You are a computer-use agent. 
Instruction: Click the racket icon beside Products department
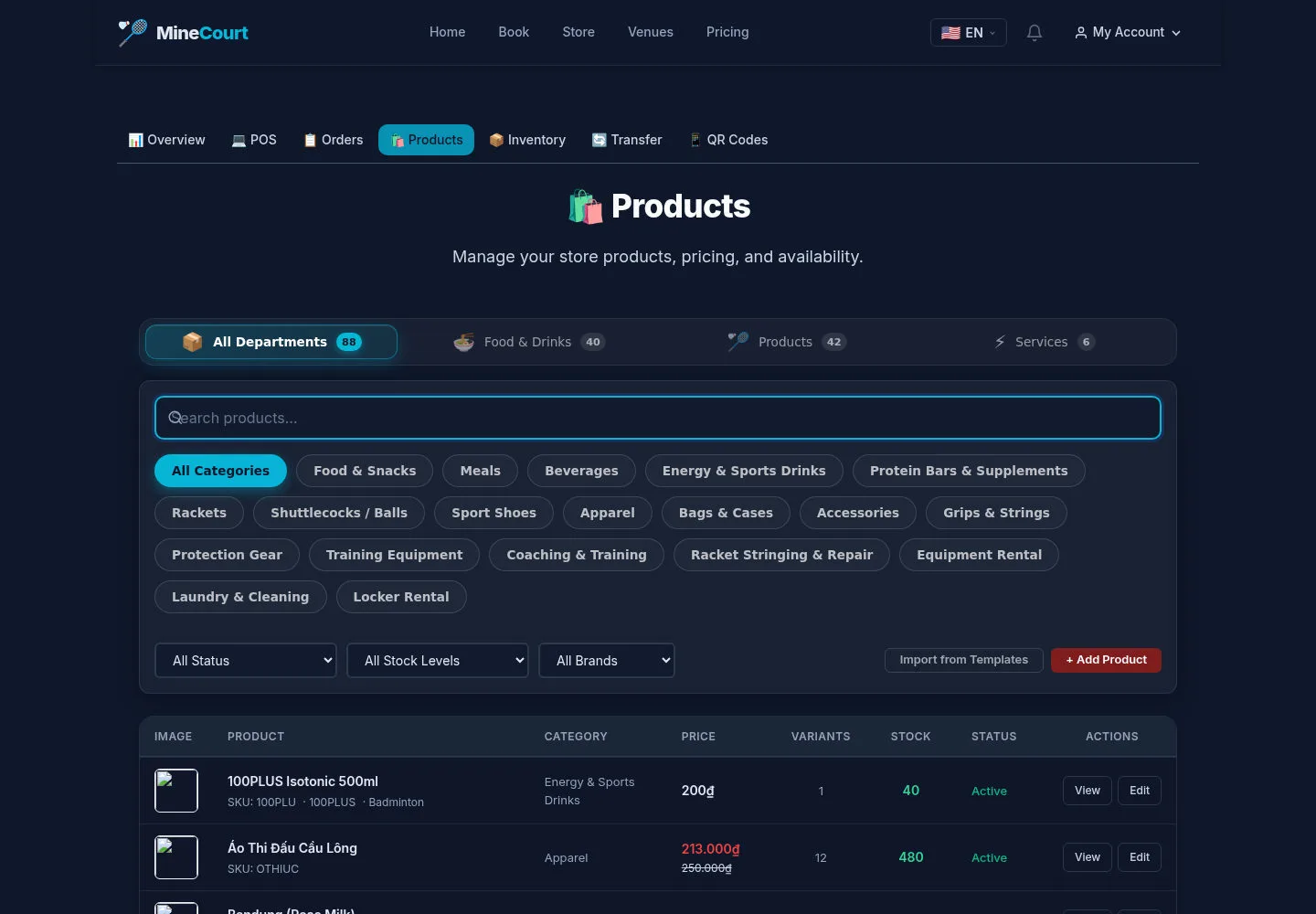[x=738, y=342]
